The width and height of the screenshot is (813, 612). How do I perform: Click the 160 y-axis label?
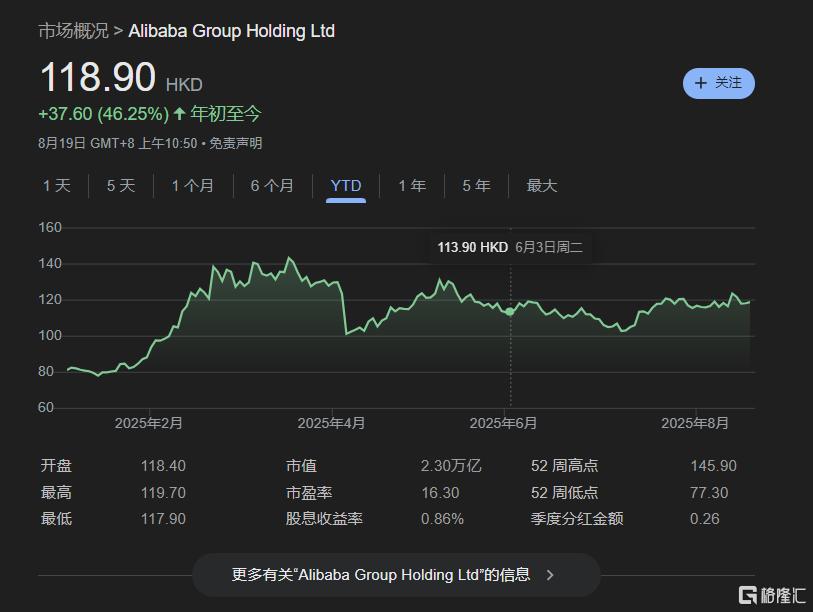coord(50,227)
